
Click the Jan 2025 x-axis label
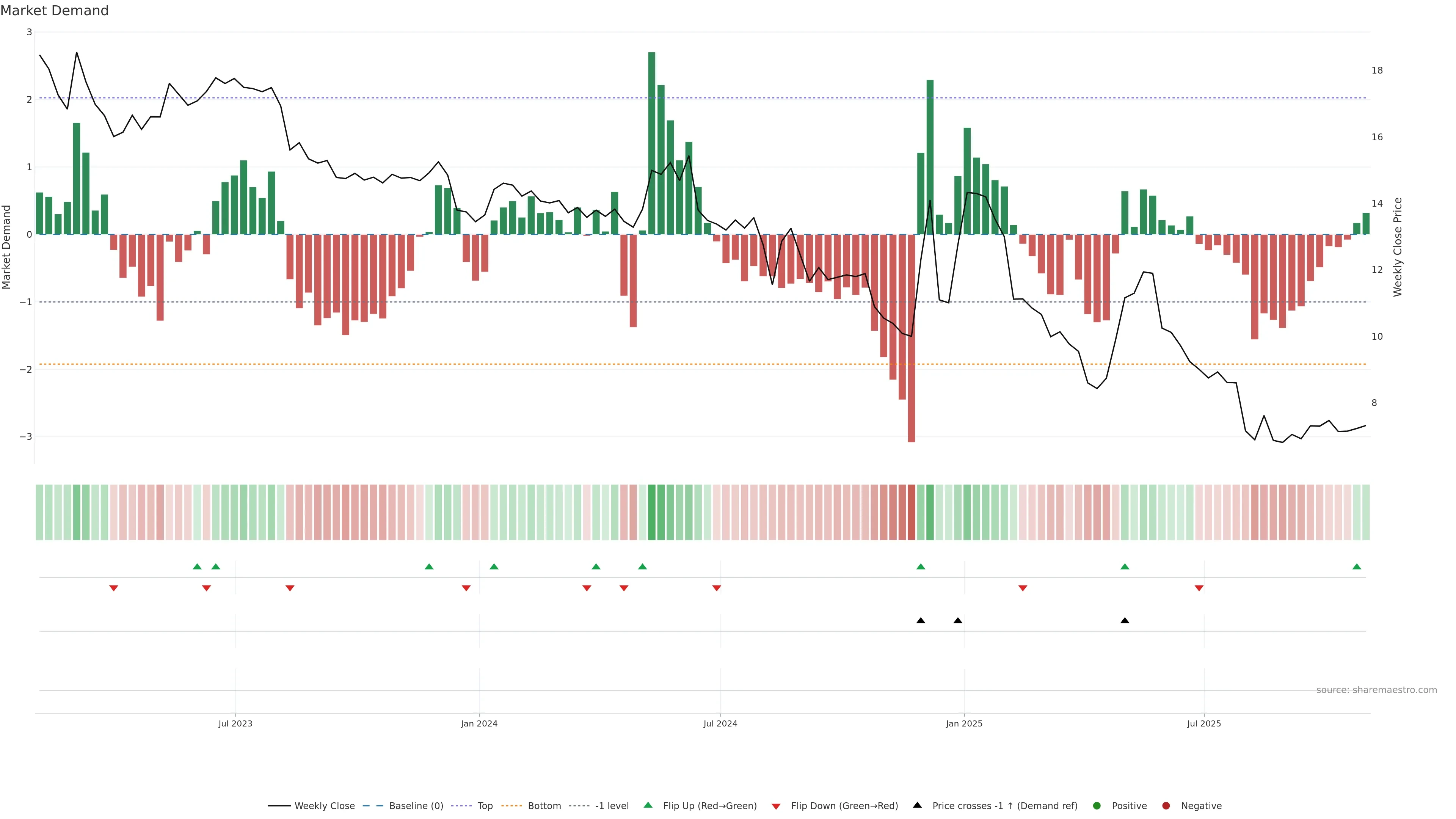pos(964,723)
